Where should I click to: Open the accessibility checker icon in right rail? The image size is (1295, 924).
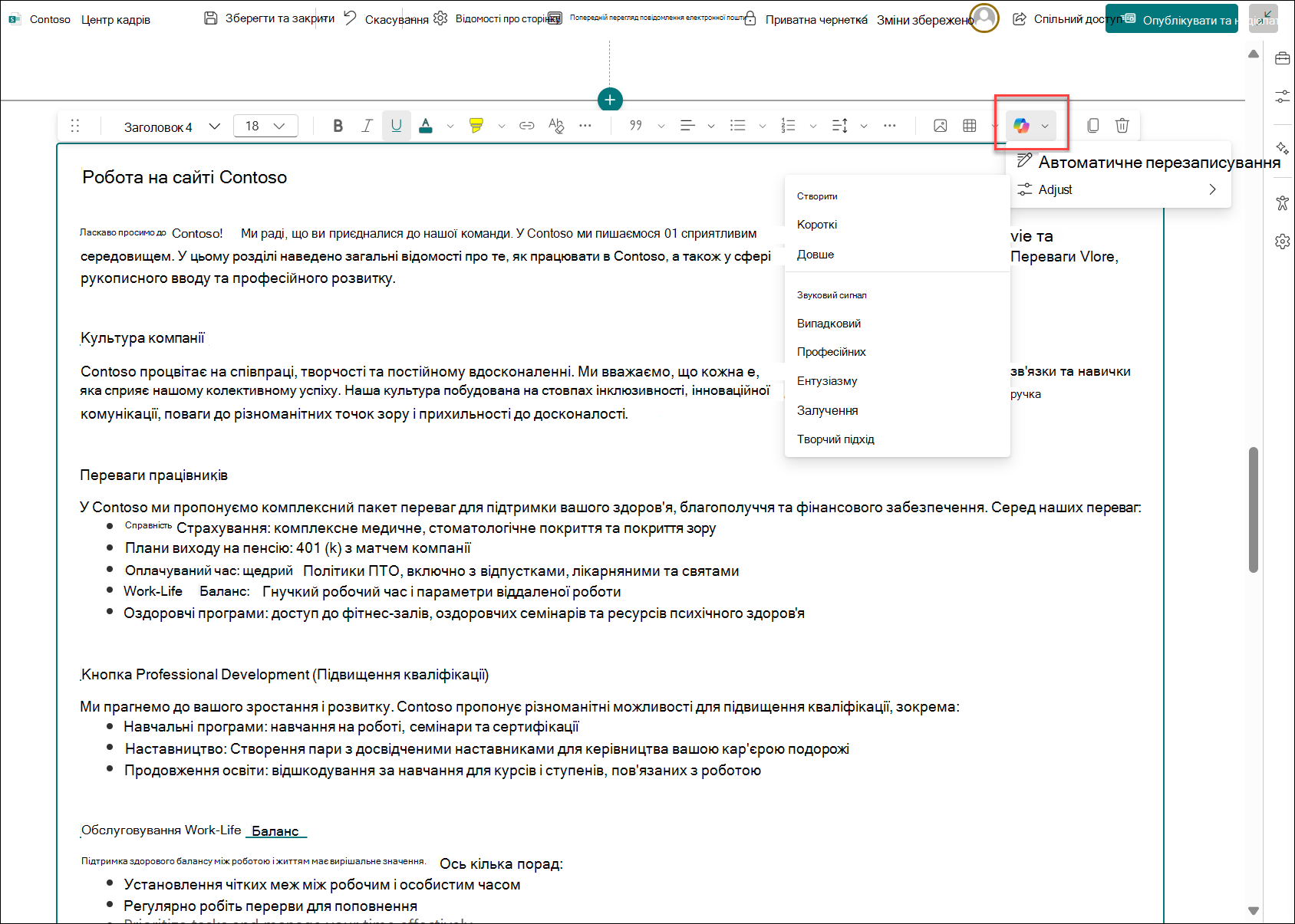1282,202
